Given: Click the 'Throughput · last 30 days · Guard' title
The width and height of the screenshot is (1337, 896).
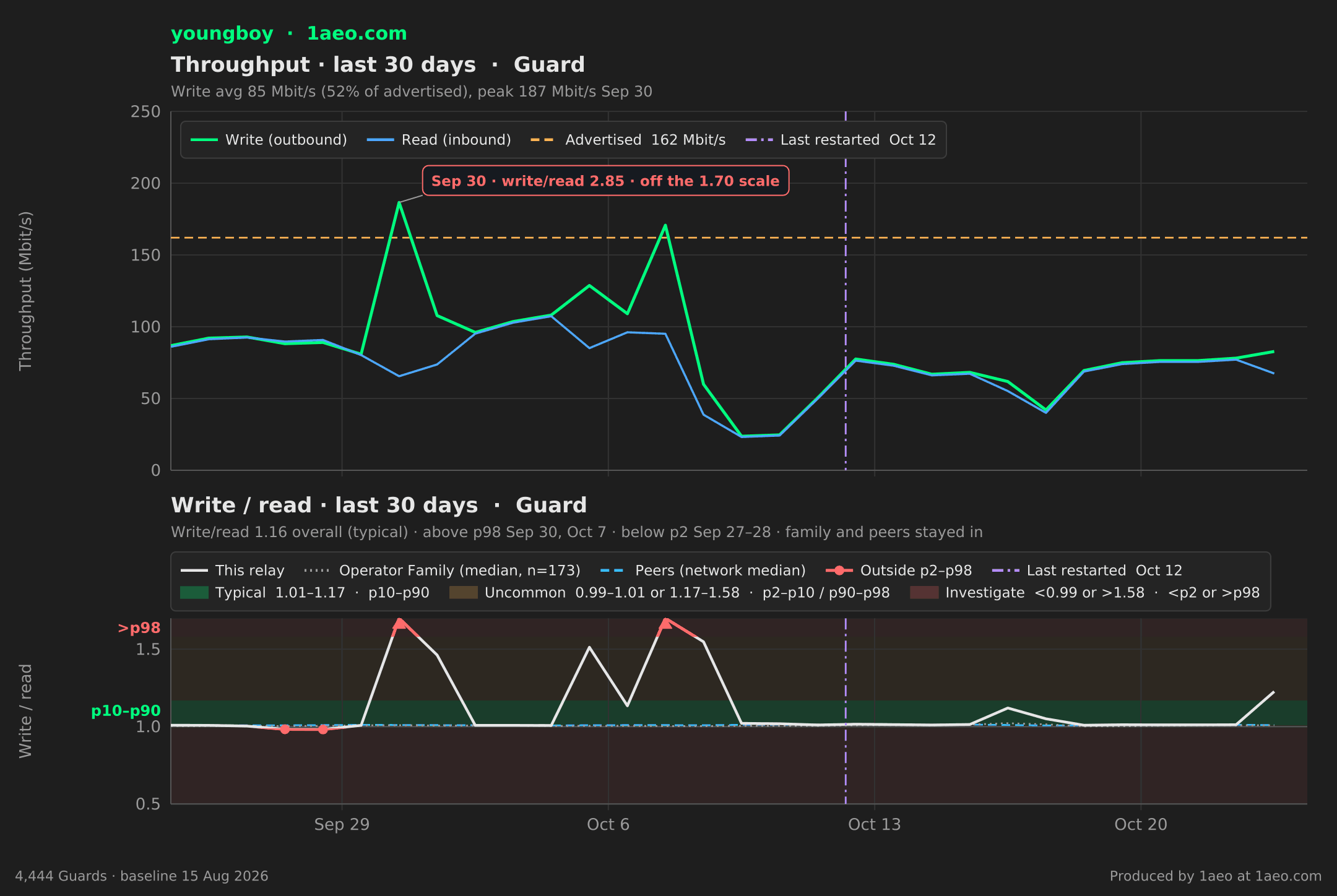Looking at the screenshot, I should 378,65.
